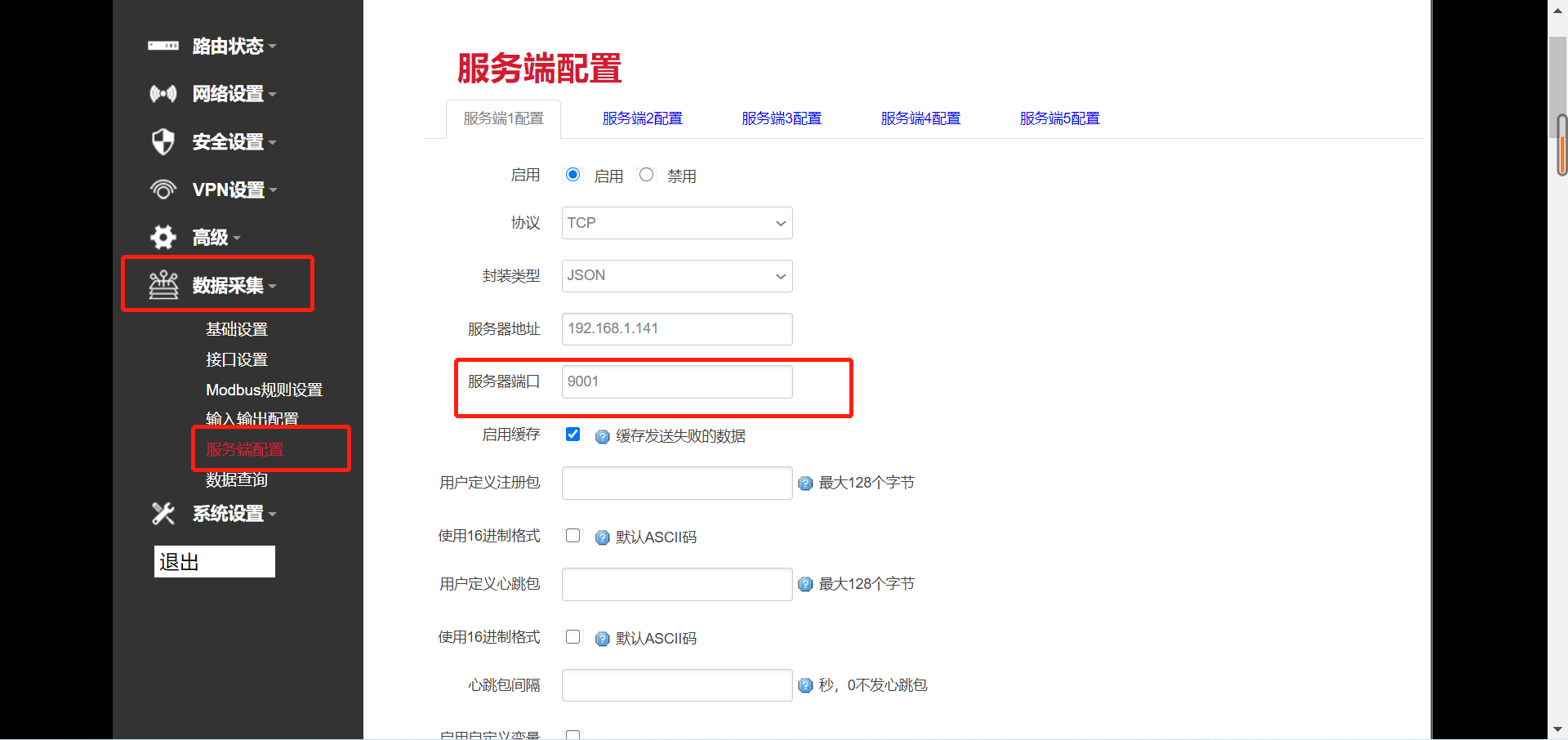The width and height of the screenshot is (1568, 740).
Task: Open the Modbus规则设置 menu entry
Action: point(263,390)
